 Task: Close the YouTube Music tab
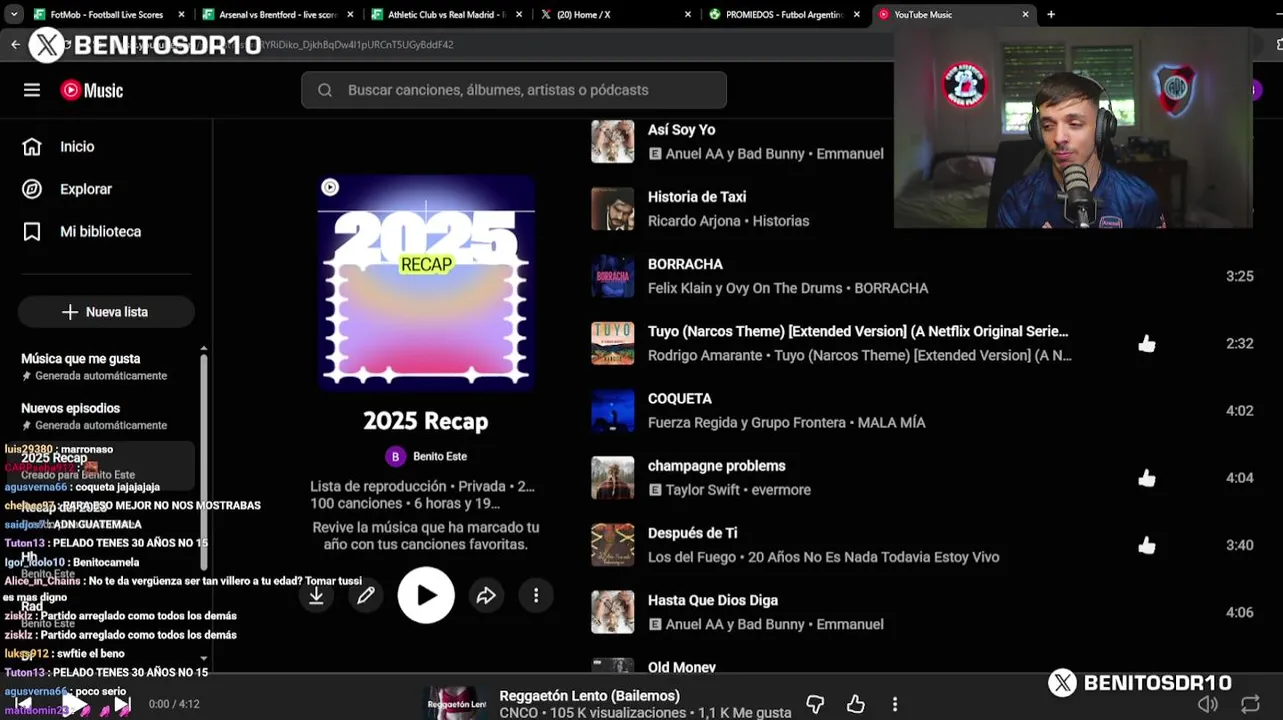(x=1025, y=15)
